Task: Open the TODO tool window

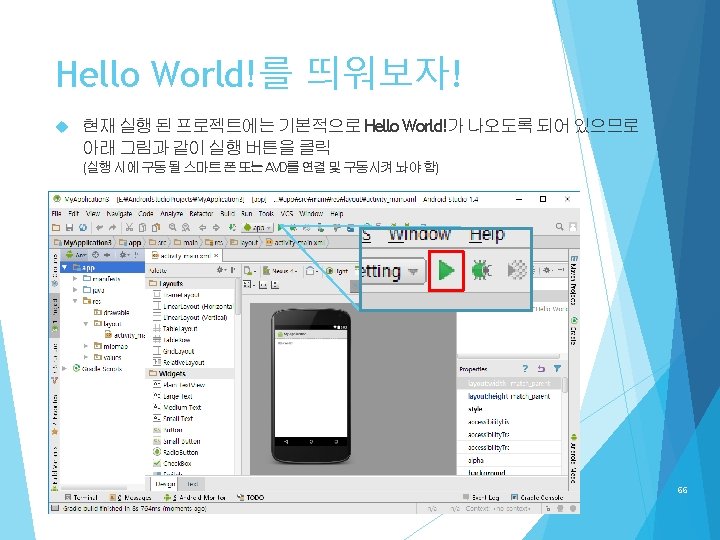Action: (250, 497)
